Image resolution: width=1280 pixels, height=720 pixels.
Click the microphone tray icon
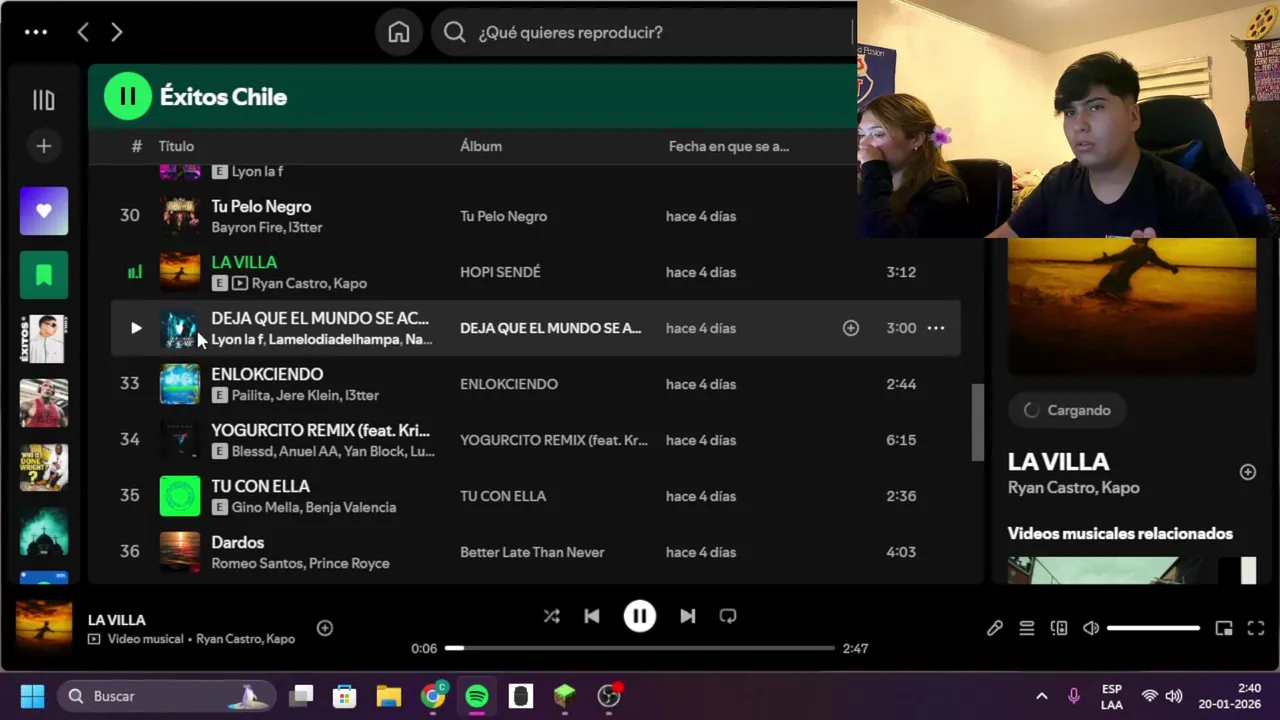[1074, 696]
